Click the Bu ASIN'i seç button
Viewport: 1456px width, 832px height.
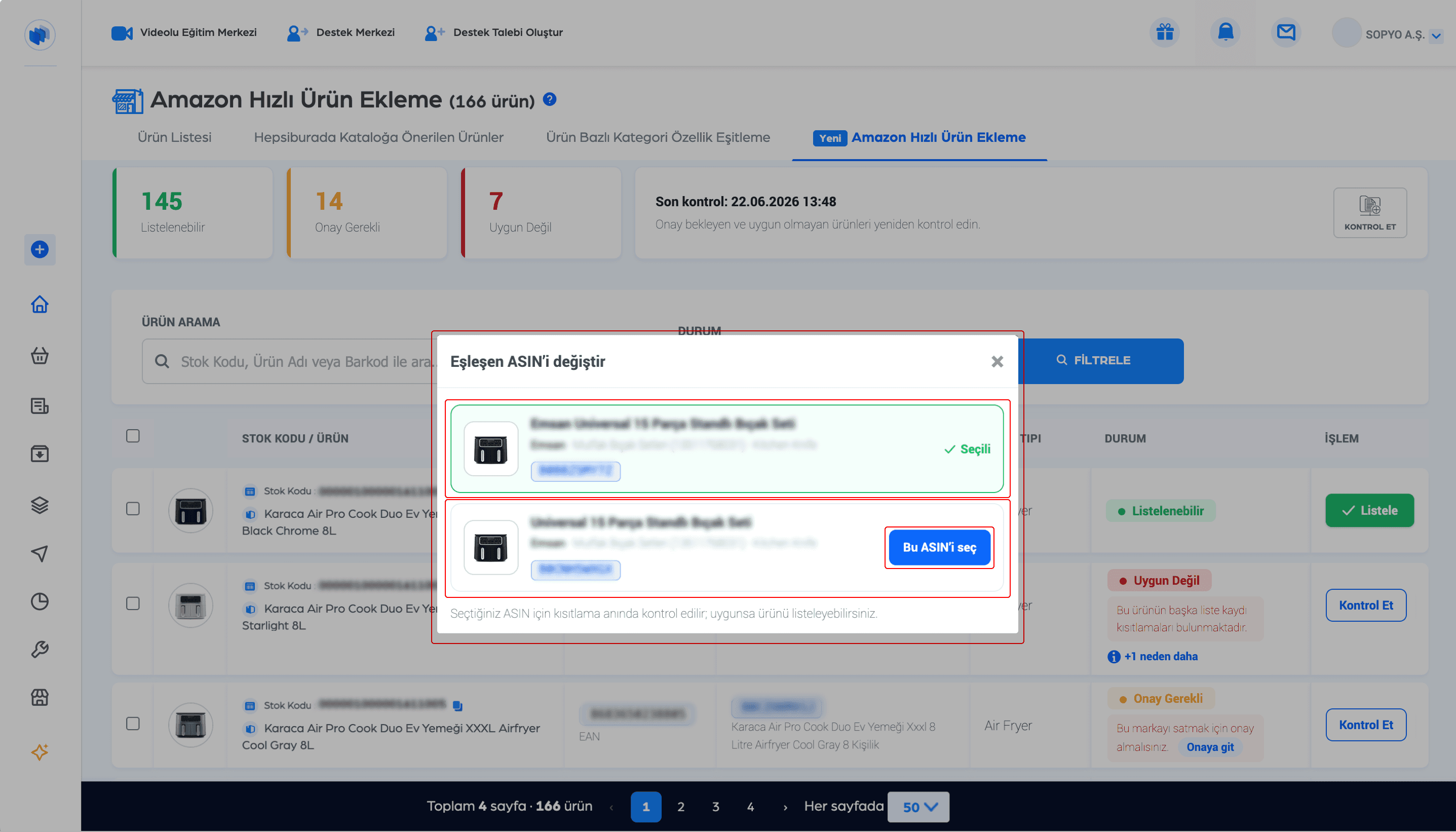click(x=940, y=547)
